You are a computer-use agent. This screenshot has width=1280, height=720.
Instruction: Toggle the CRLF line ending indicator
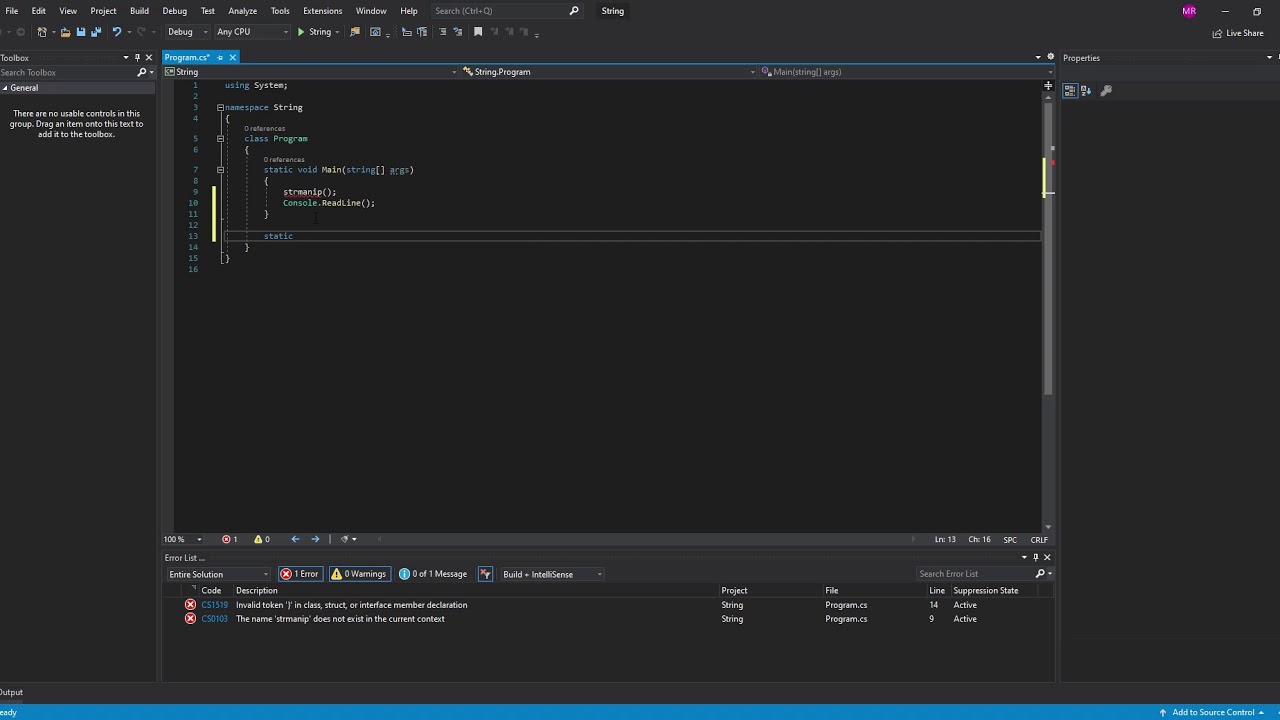point(1039,540)
